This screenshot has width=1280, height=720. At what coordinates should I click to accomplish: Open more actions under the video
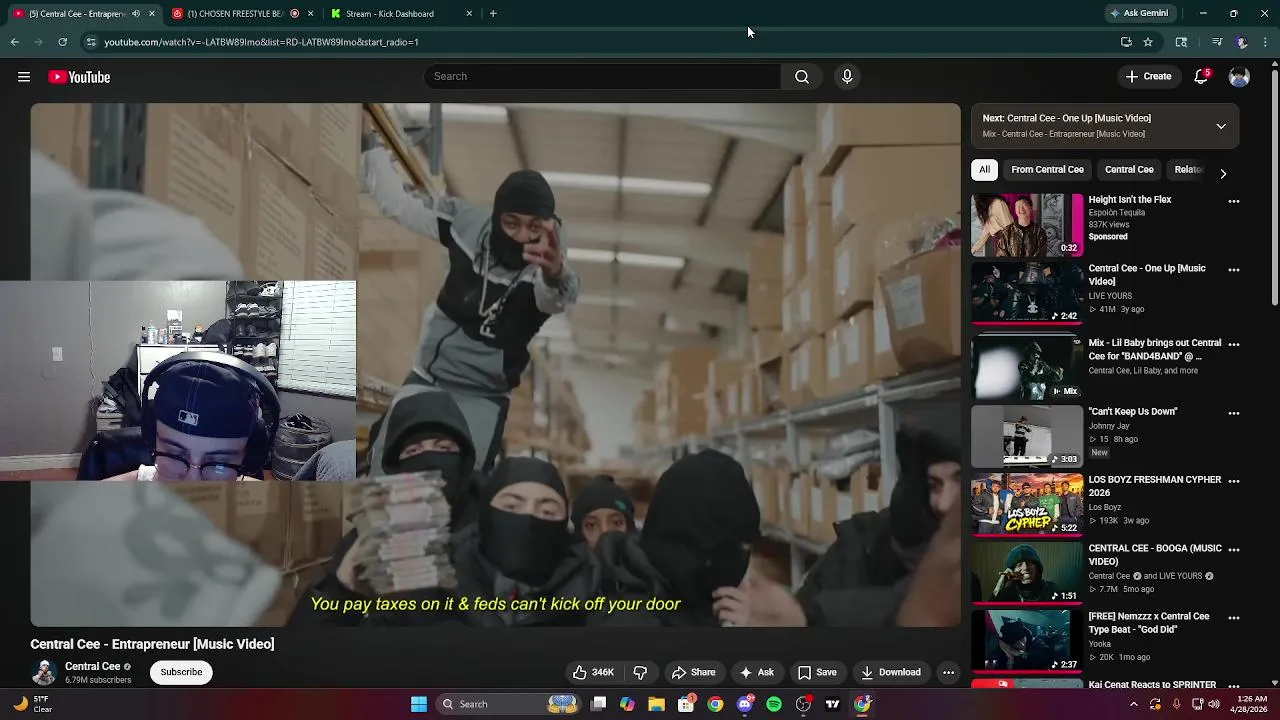[x=948, y=672]
